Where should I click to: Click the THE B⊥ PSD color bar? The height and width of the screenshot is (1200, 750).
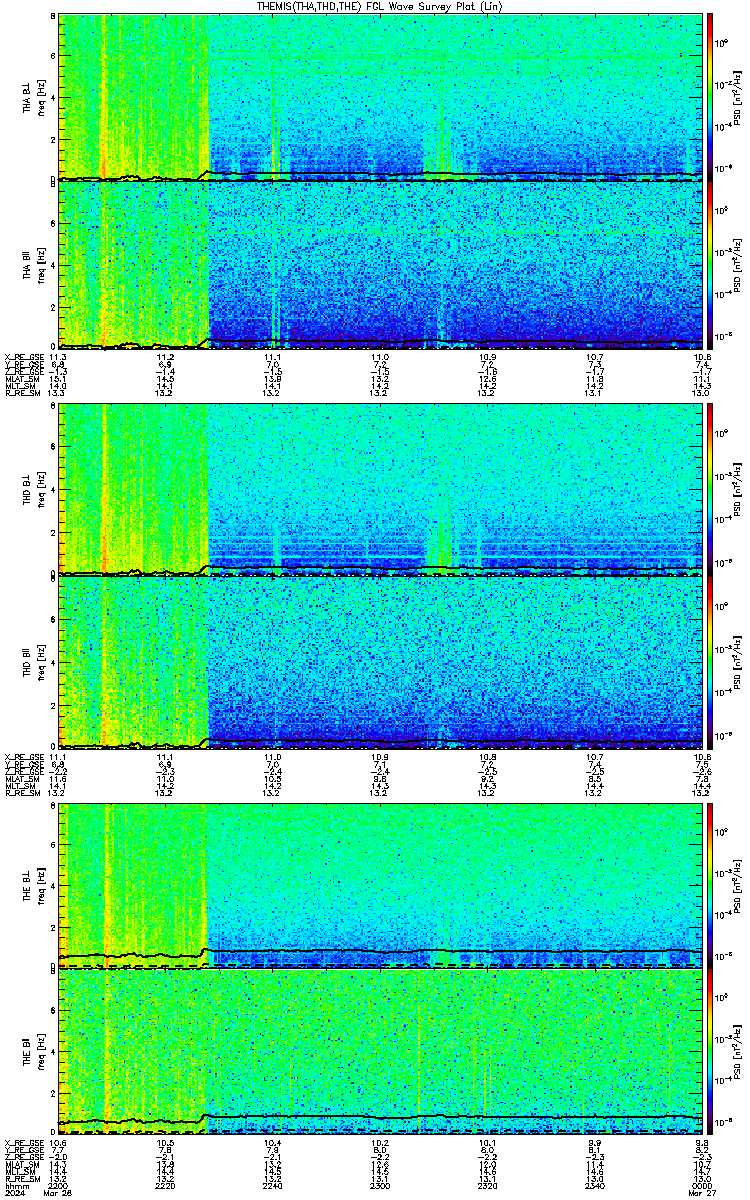tap(711, 884)
